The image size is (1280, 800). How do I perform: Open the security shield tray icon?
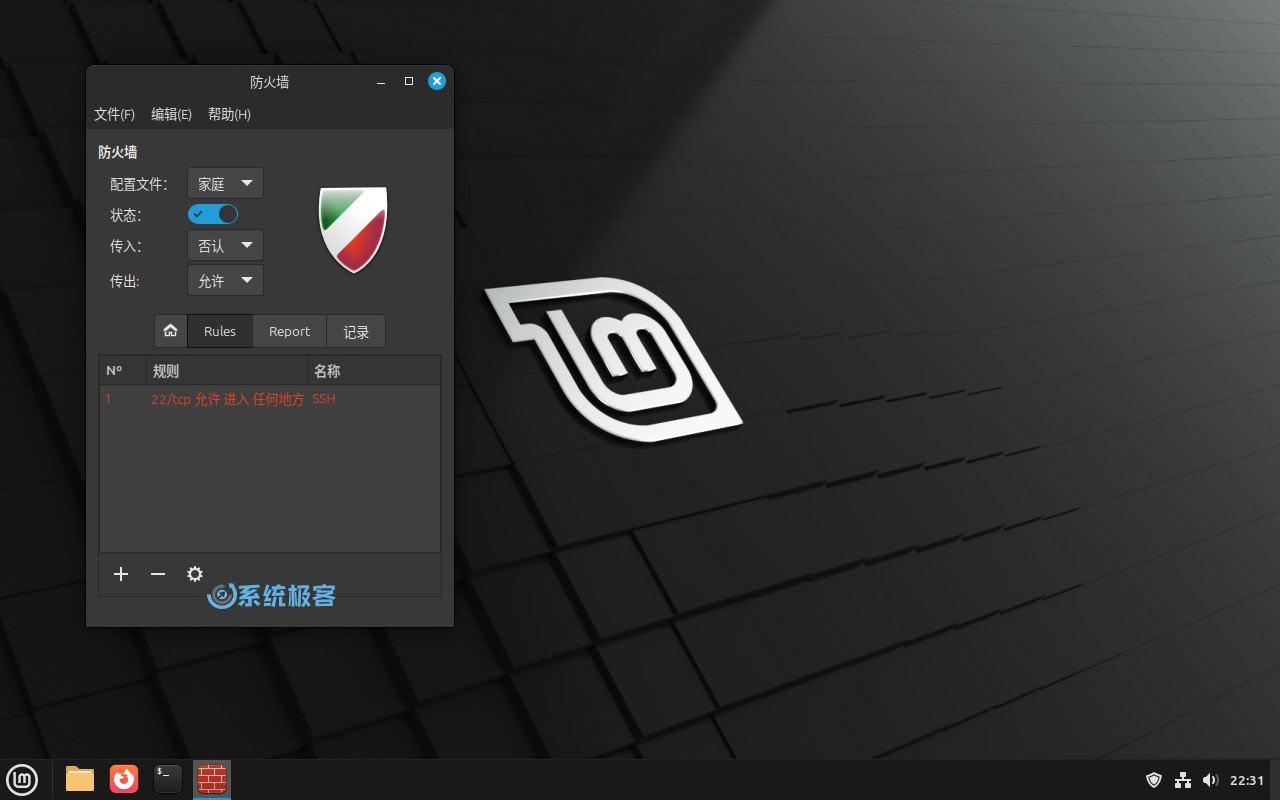(1154, 780)
